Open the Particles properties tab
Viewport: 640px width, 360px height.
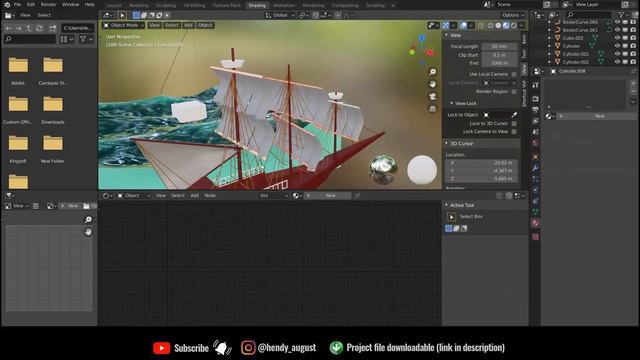point(536,179)
